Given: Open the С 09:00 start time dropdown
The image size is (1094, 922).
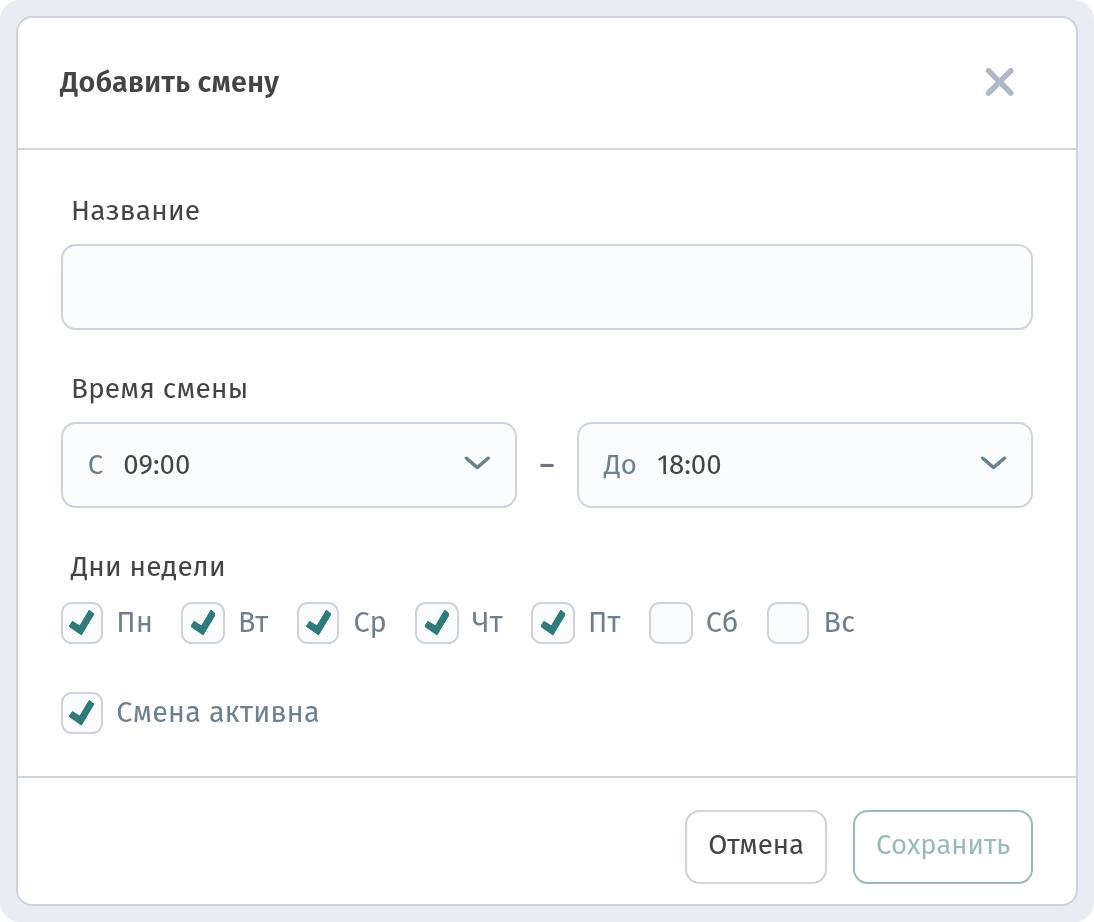Looking at the screenshot, I should click(289, 465).
